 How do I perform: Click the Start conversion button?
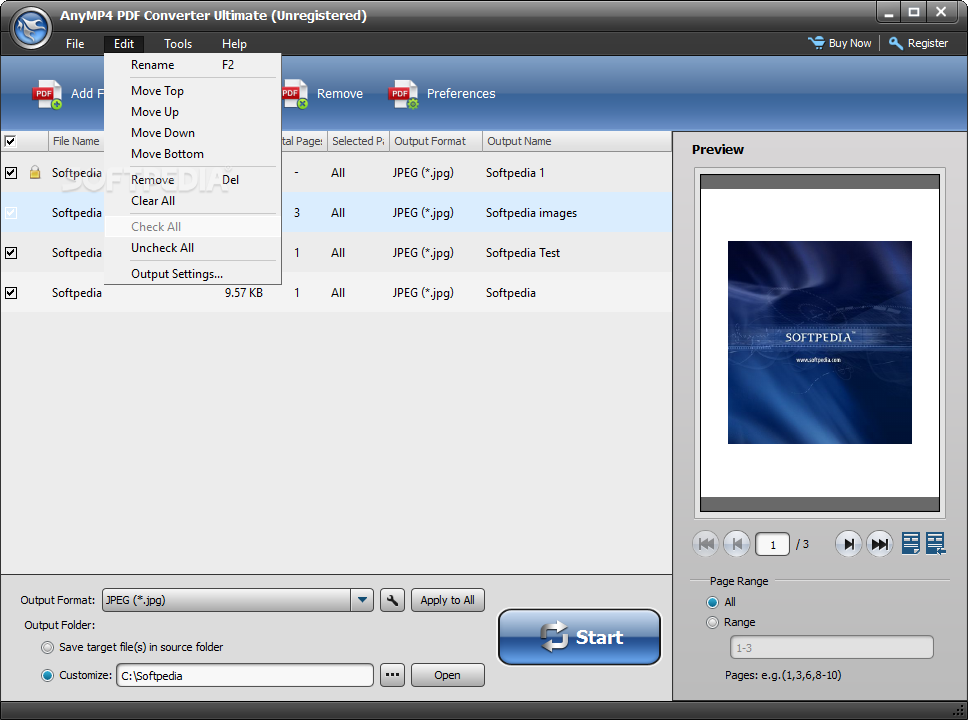tap(579, 637)
